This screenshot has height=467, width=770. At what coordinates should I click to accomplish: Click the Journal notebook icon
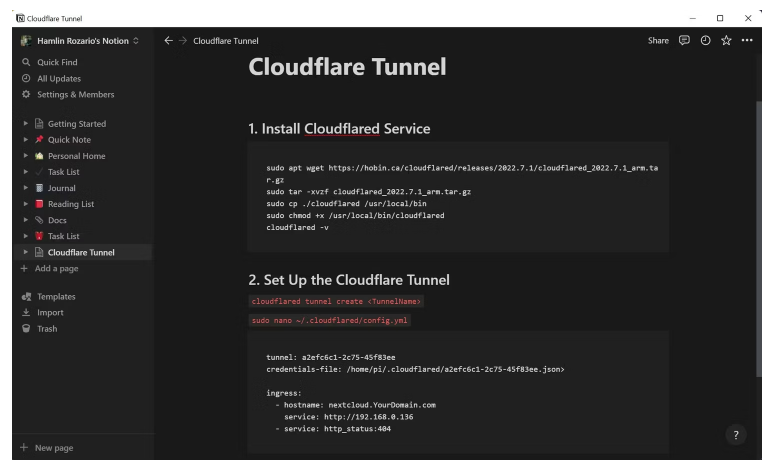click(39, 188)
